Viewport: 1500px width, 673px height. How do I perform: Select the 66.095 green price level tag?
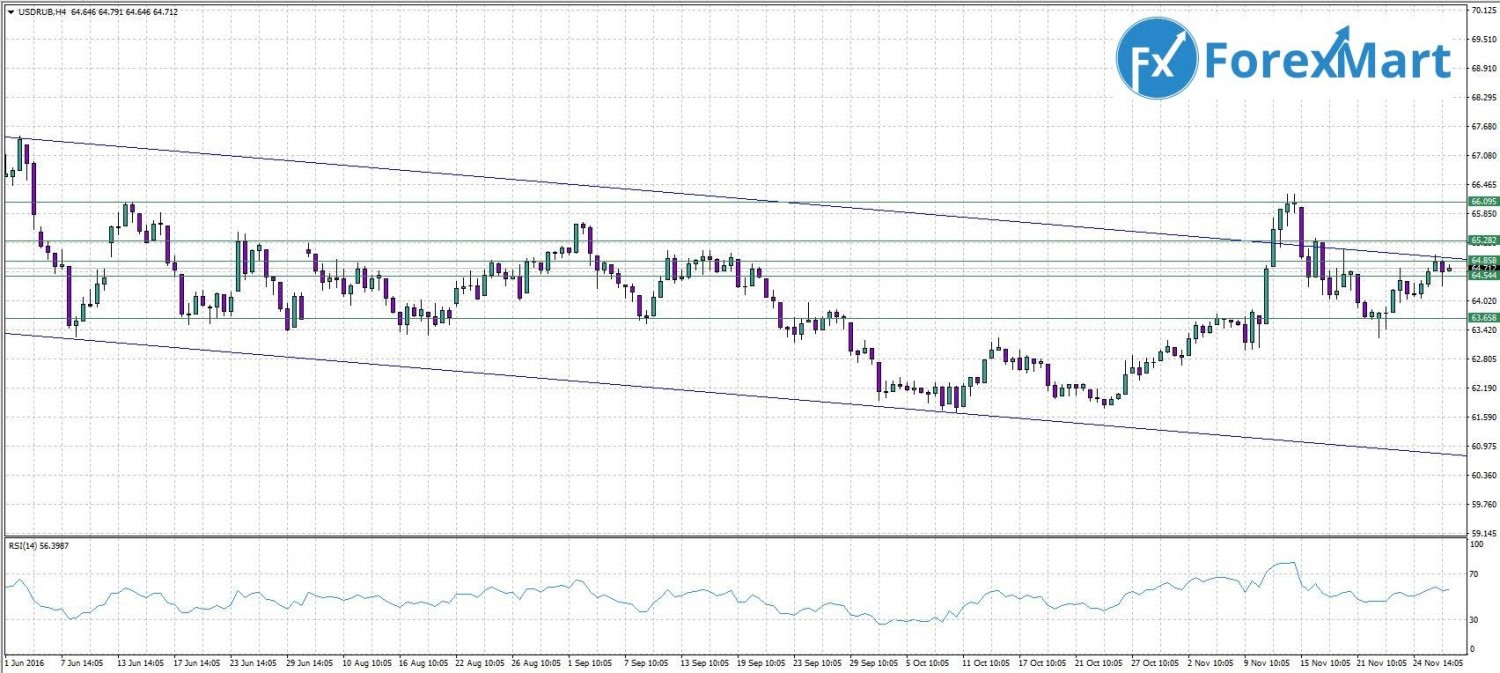click(x=1482, y=202)
